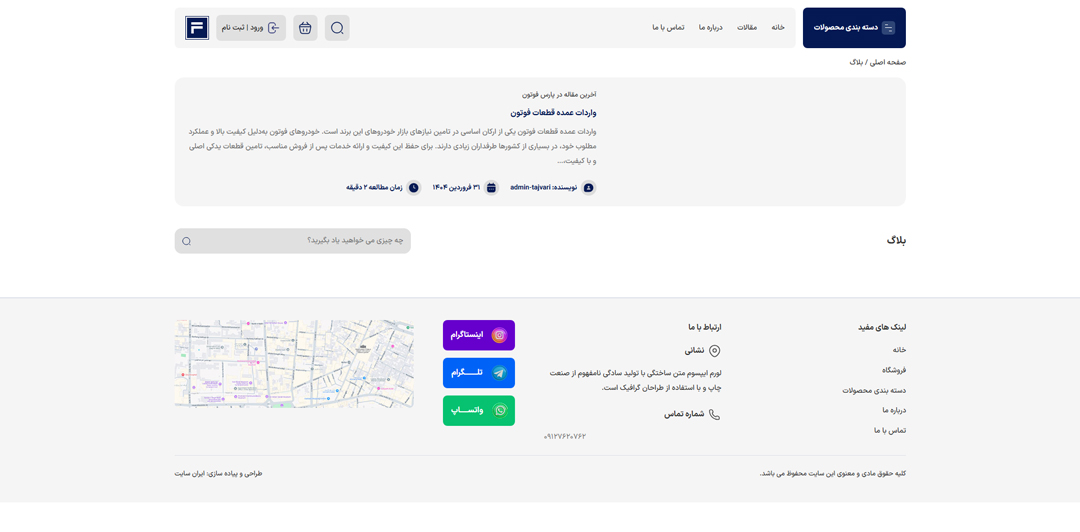Open the footer link خانه
1080x532 pixels.
(899, 350)
